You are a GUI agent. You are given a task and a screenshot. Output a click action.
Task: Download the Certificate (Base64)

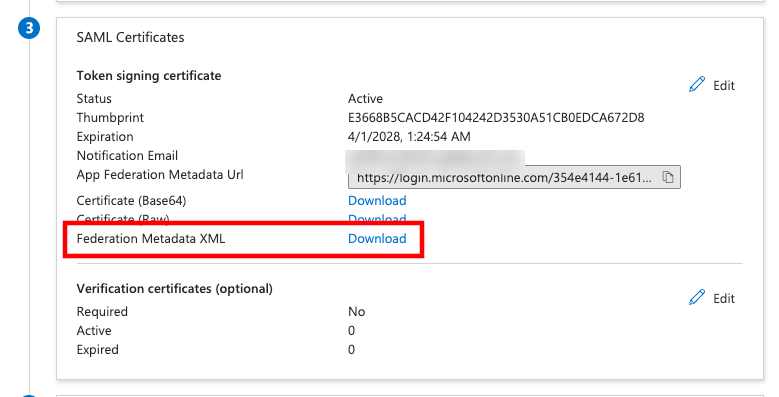(377, 201)
